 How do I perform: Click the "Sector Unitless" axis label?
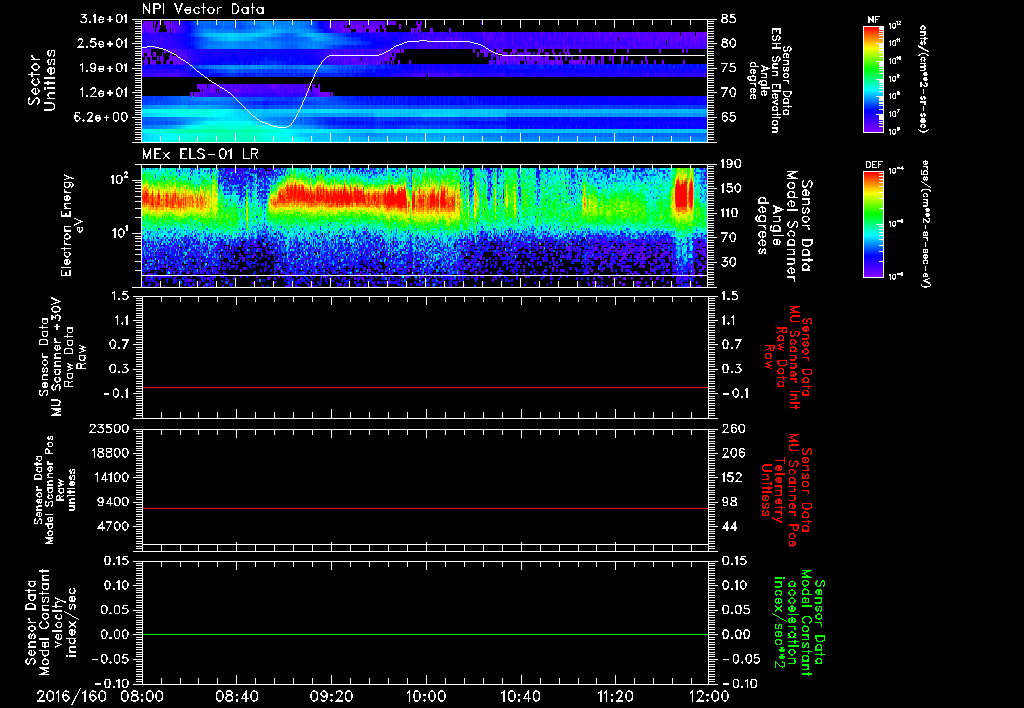(x=41, y=80)
